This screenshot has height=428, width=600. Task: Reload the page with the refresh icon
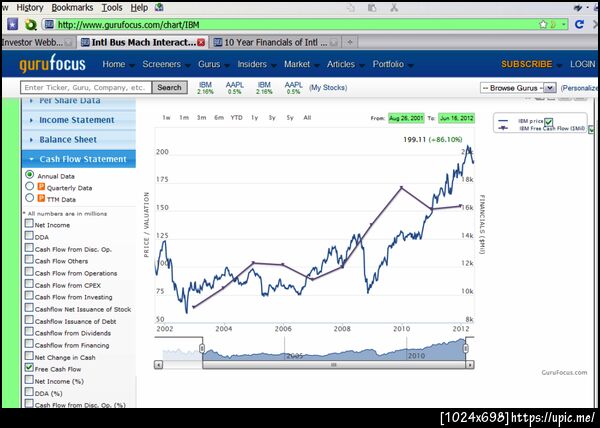point(579,24)
